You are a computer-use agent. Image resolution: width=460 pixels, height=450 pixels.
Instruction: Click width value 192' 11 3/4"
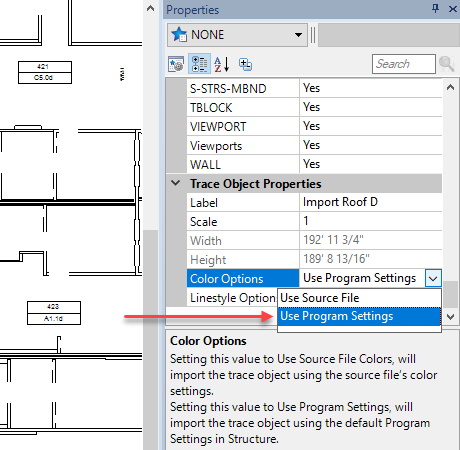(x=333, y=240)
